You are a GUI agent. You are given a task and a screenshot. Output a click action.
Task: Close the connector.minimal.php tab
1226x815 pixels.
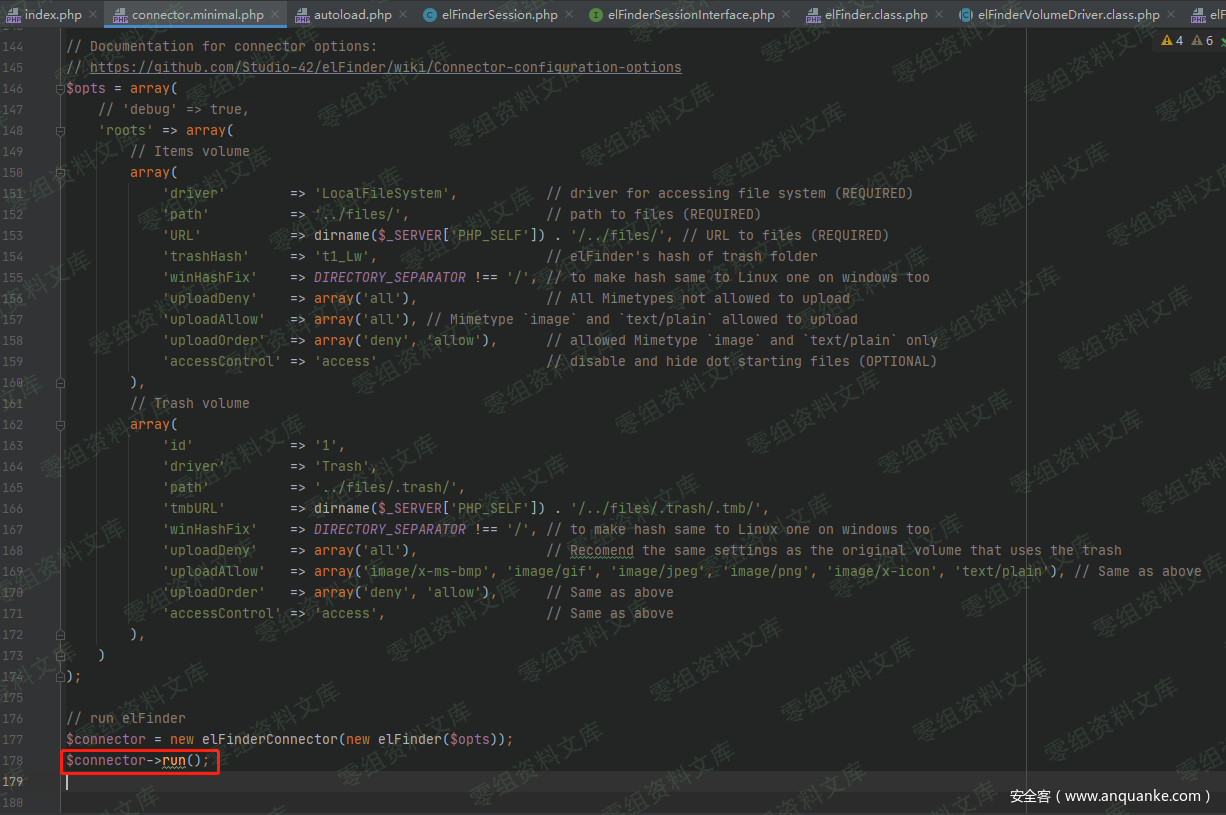click(275, 15)
